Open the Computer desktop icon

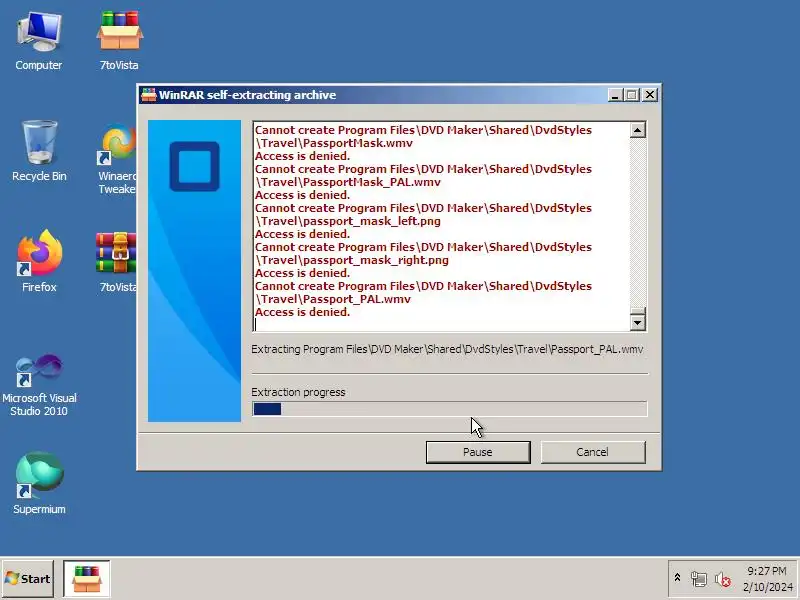[x=39, y=41]
